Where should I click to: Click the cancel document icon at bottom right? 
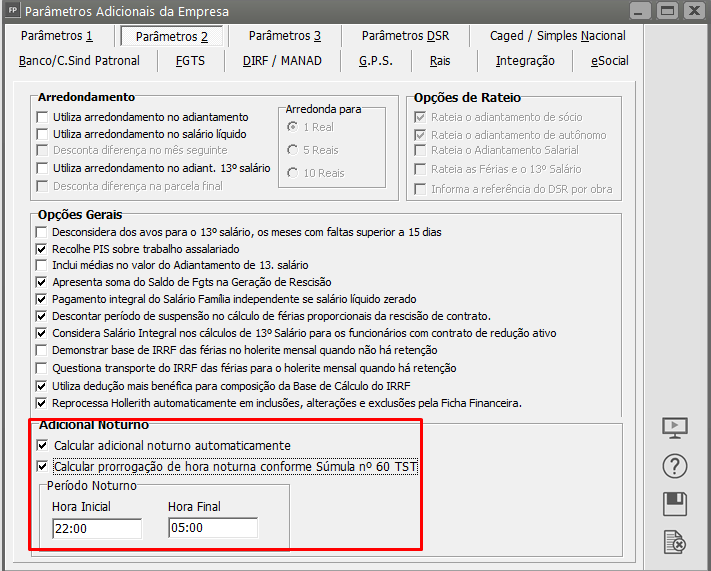tap(676, 542)
